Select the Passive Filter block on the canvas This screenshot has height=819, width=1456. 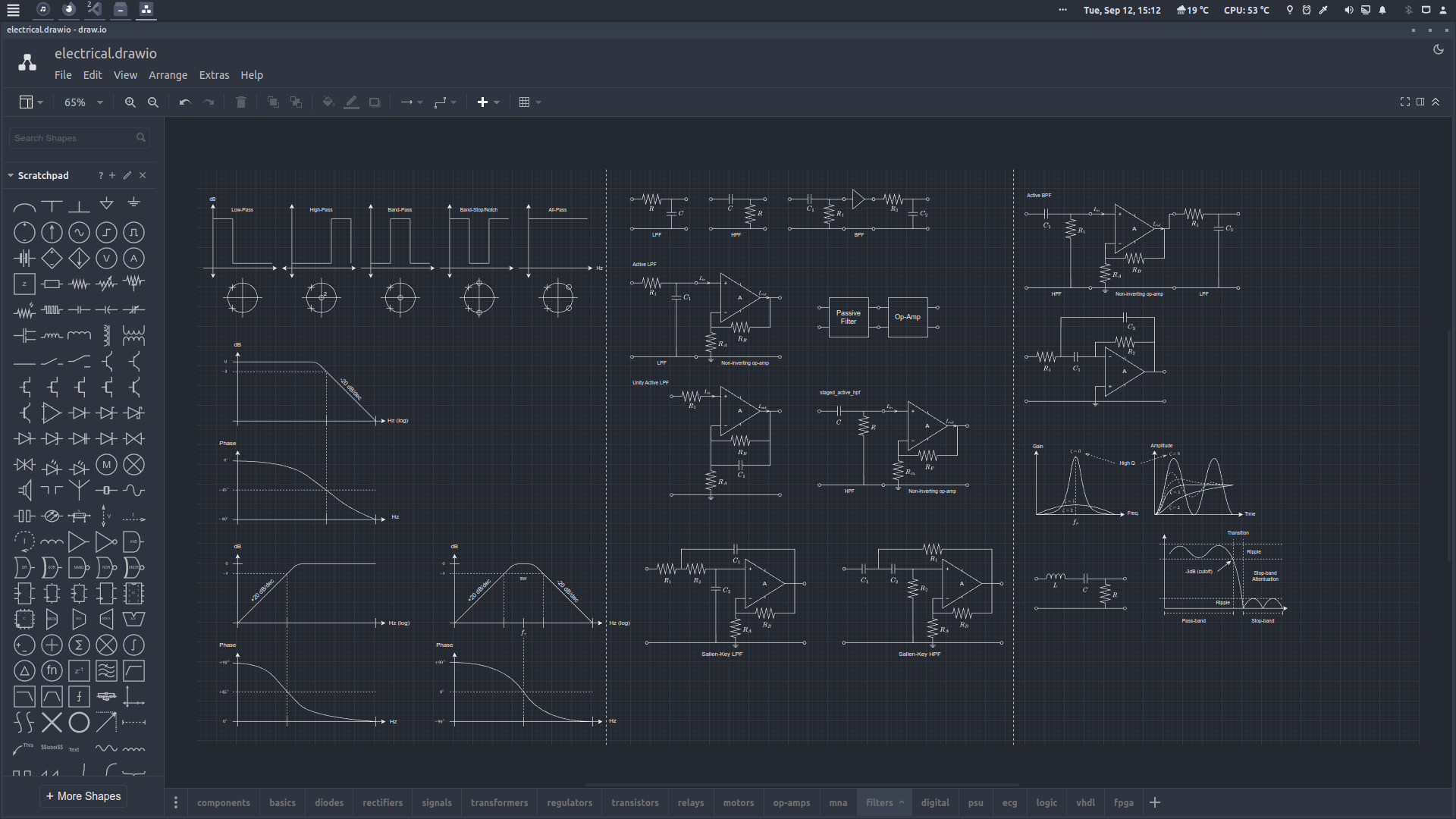pyautogui.click(x=849, y=317)
